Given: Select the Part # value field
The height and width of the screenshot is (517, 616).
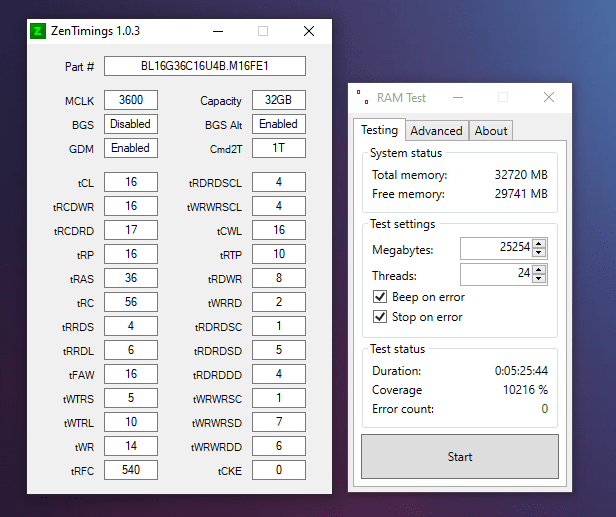Looking at the screenshot, I should tap(205, 66).
